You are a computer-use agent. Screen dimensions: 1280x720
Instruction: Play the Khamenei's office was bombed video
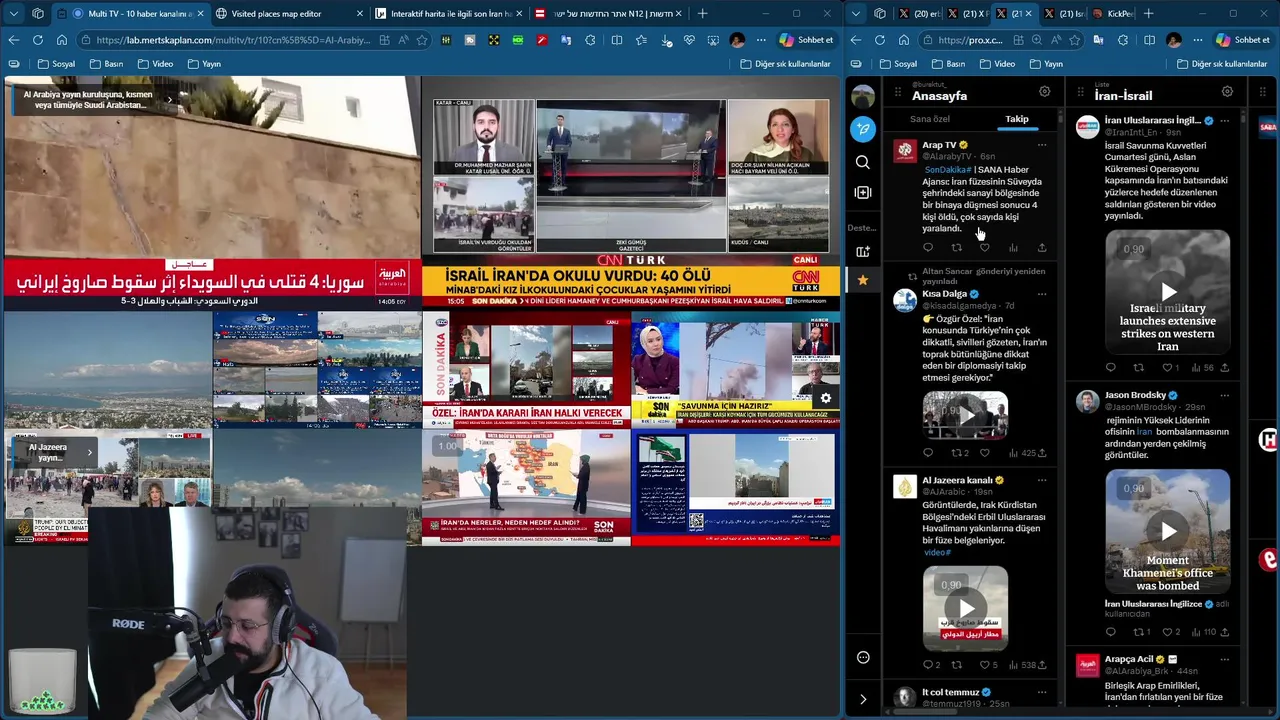1168,531
